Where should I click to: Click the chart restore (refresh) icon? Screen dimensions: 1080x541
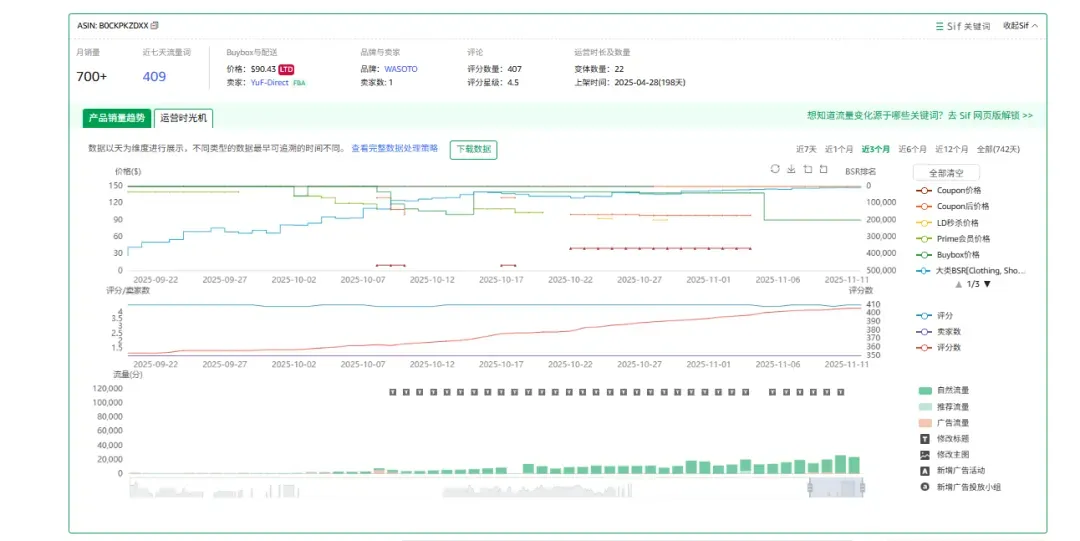775,169
